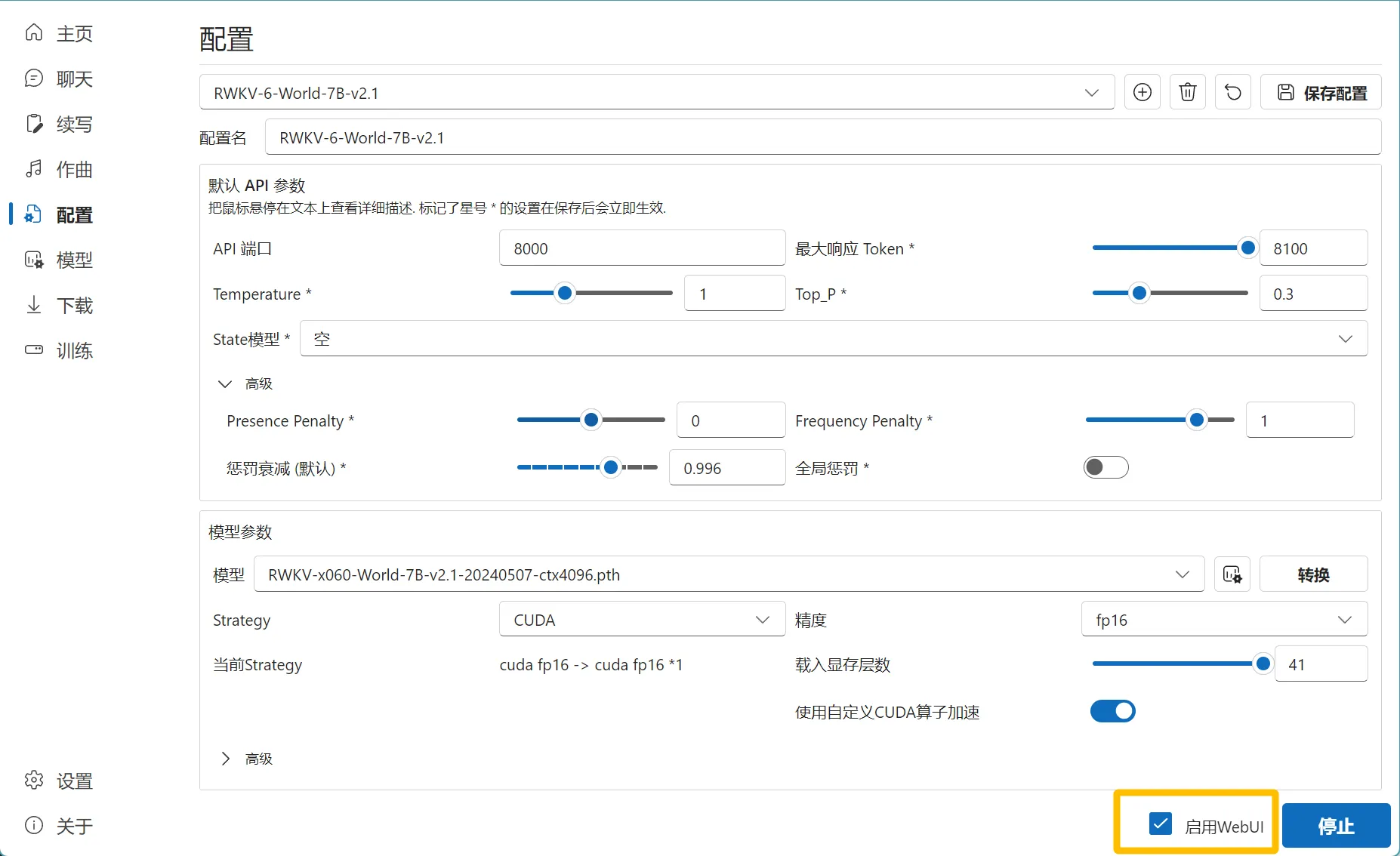
Task: Click the model icon beside 模型
Action: click(34, 259)
